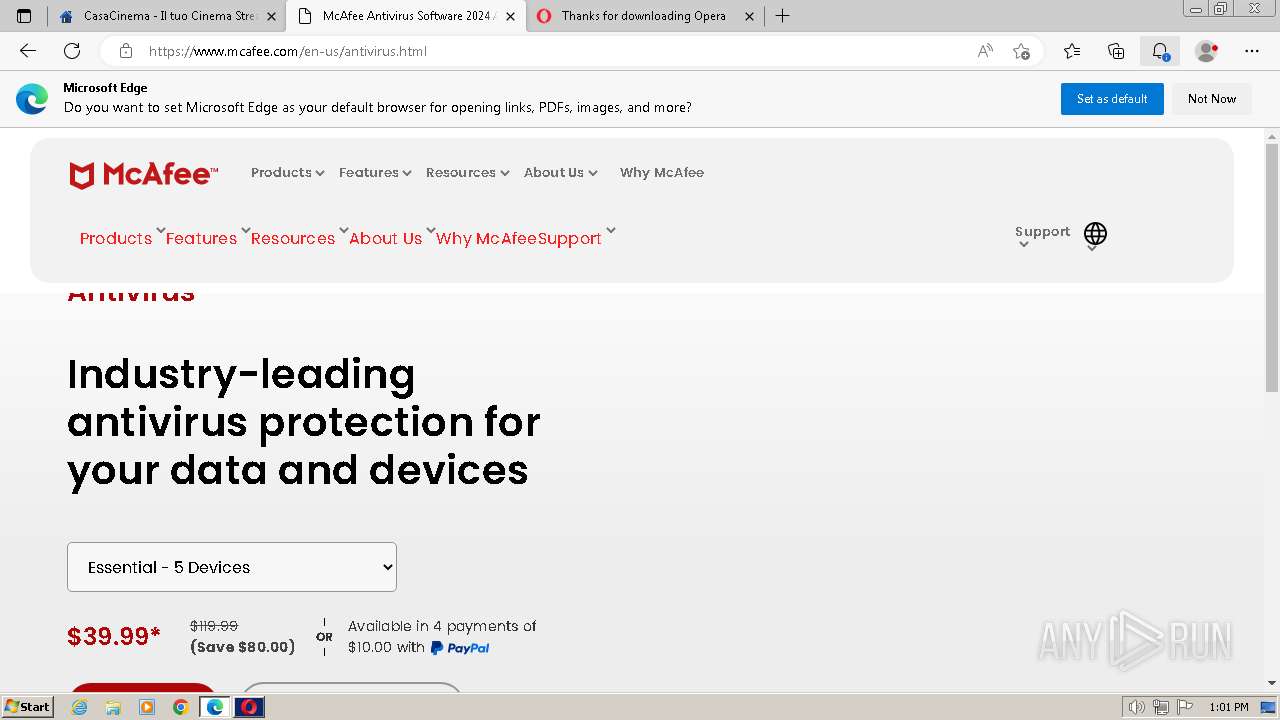
Task: Open File Explorer from the taskbar
Action: 113,707
